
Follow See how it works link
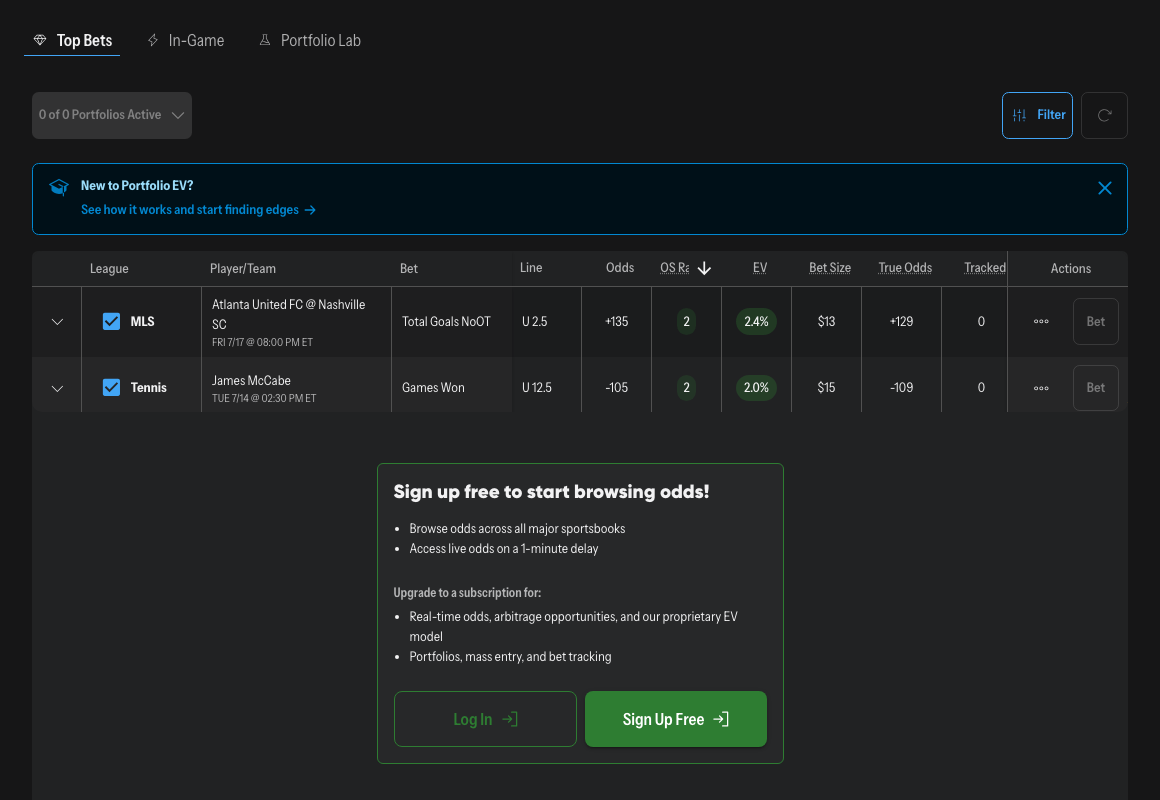point(198,210)
